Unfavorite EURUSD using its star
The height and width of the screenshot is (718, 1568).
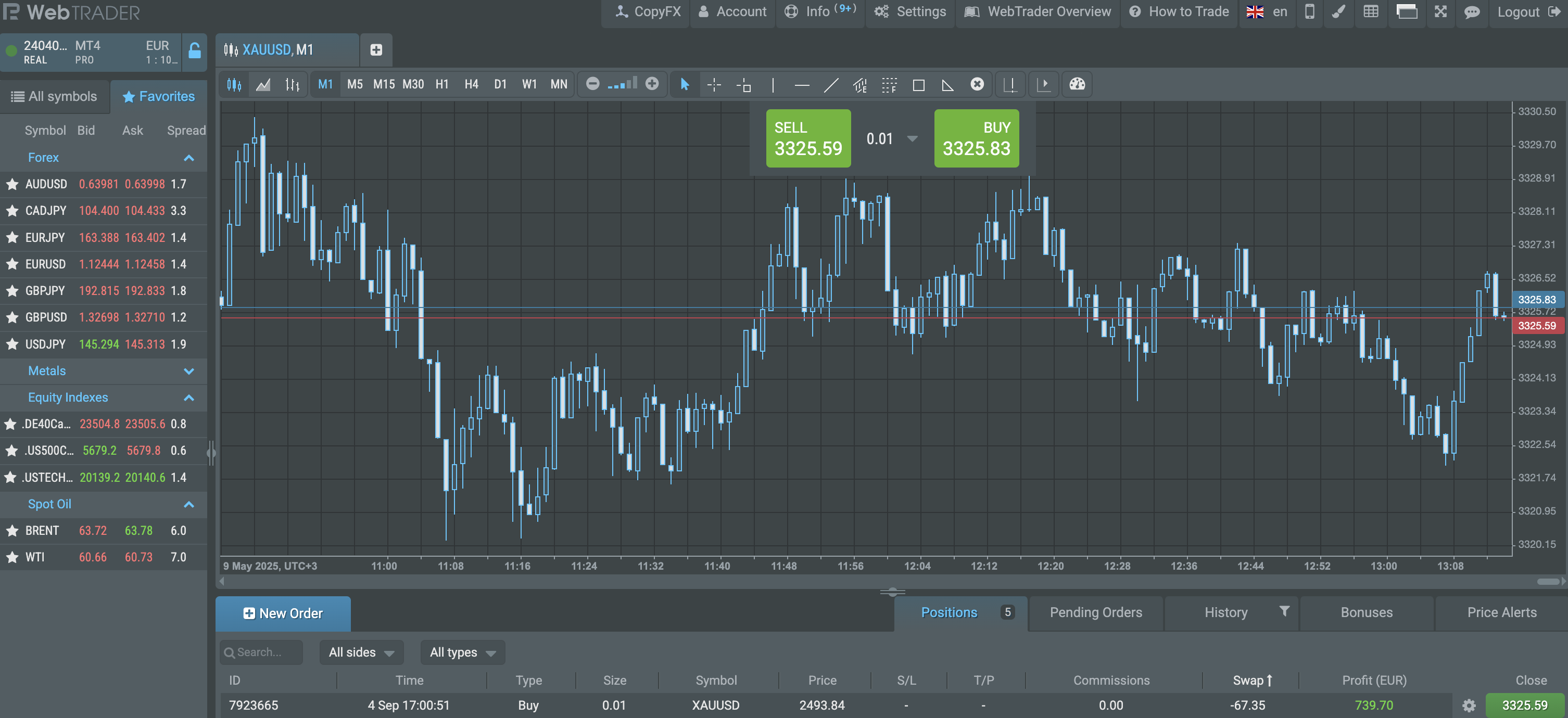(12, 264)
